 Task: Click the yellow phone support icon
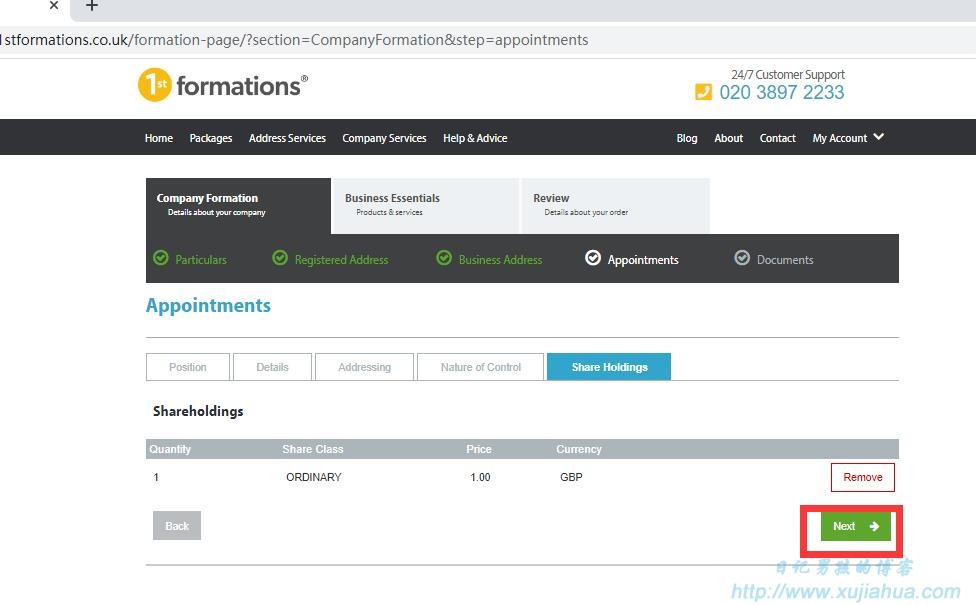coord(703,92)
